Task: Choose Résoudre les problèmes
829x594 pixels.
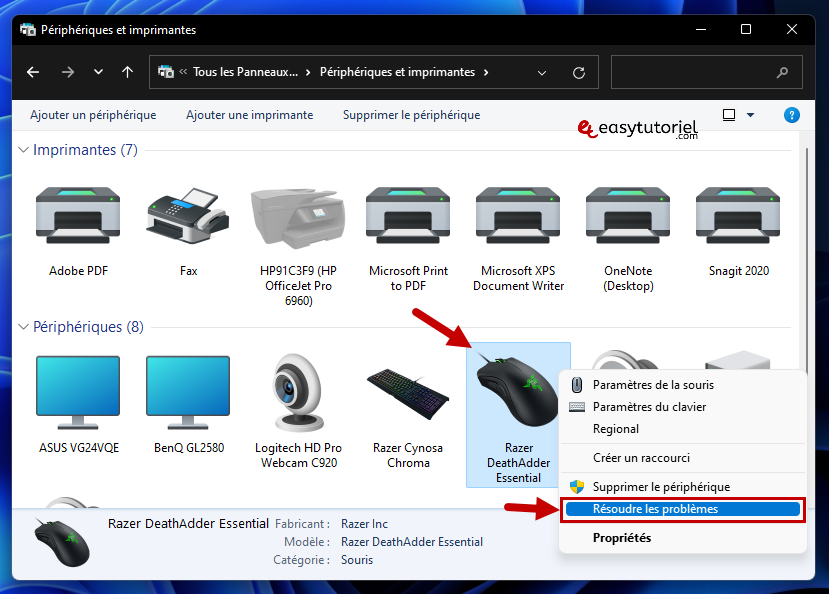Action: click(683, 509)
